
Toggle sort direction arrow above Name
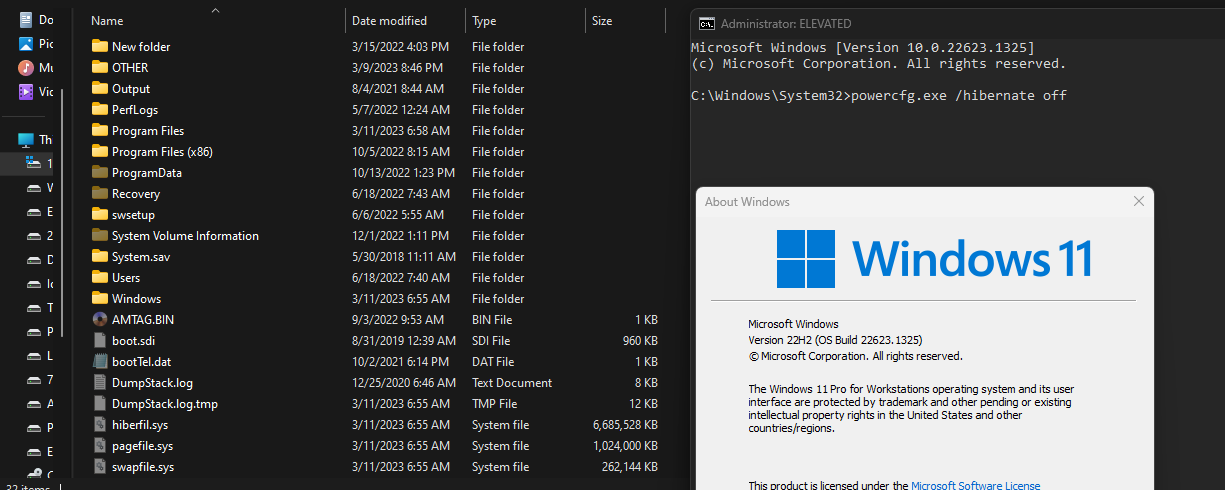tap(215, 11)
